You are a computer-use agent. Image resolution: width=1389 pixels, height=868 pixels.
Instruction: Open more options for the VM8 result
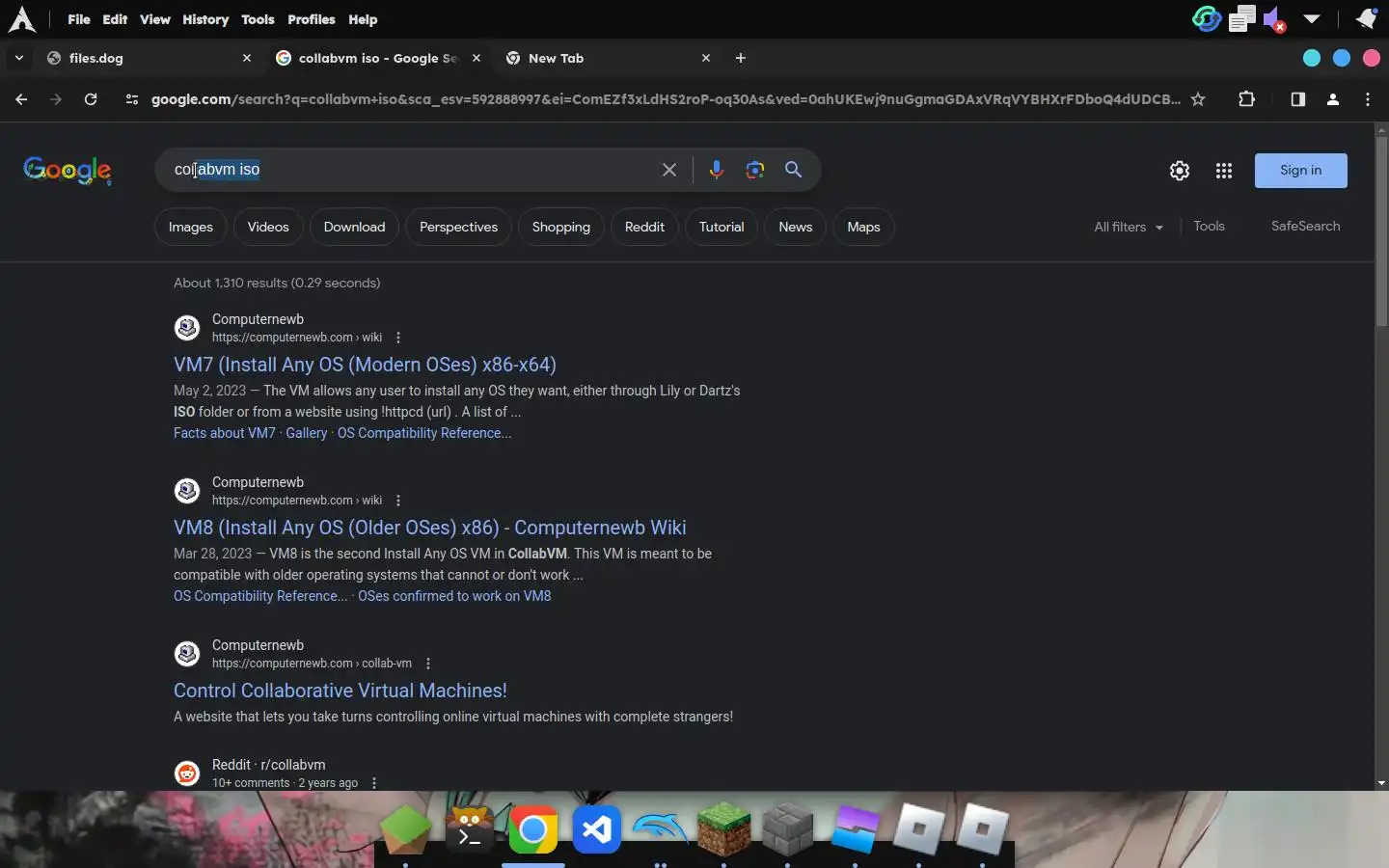click(398, 501)
